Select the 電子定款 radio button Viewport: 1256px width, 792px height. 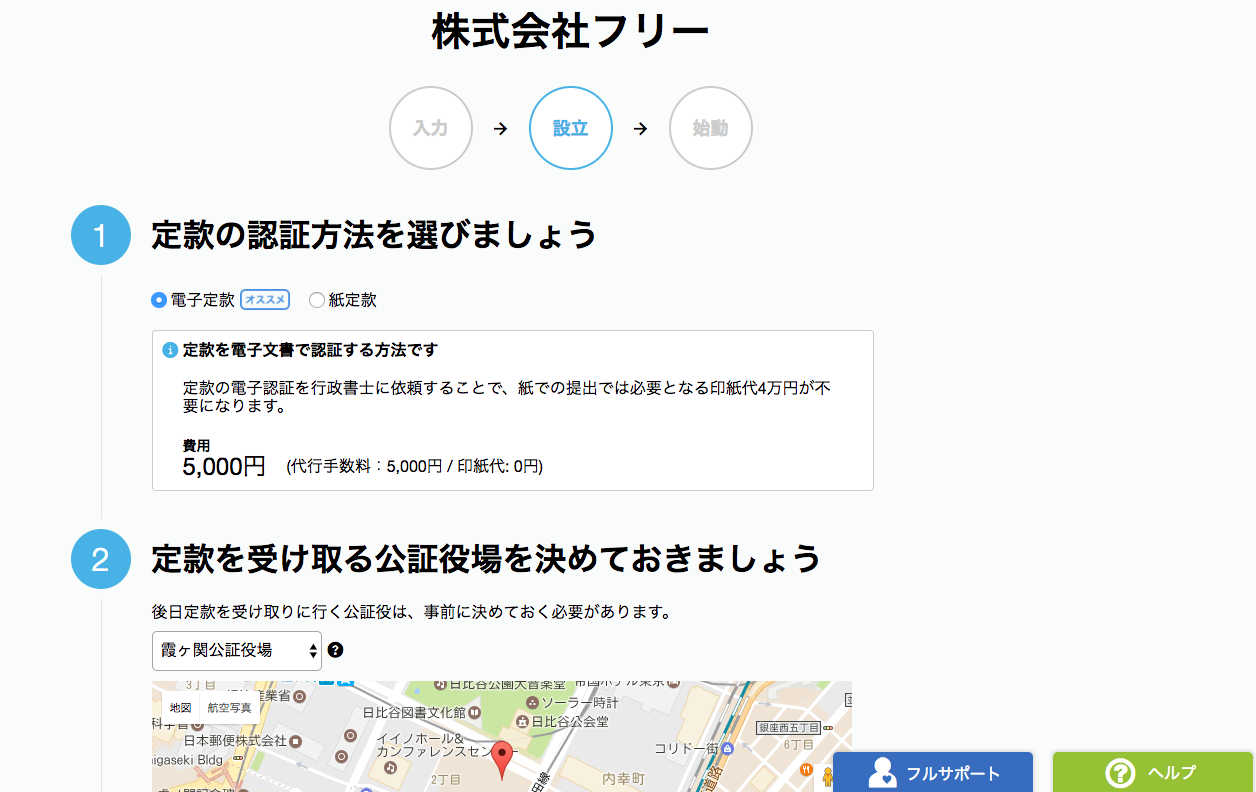[158, 300]
